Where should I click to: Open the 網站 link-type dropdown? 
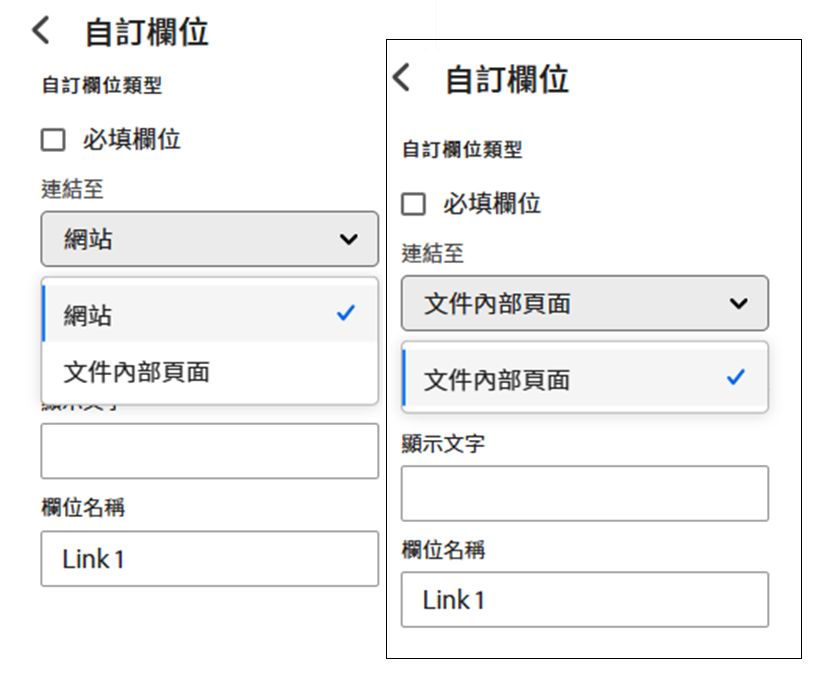click(210, 239)
